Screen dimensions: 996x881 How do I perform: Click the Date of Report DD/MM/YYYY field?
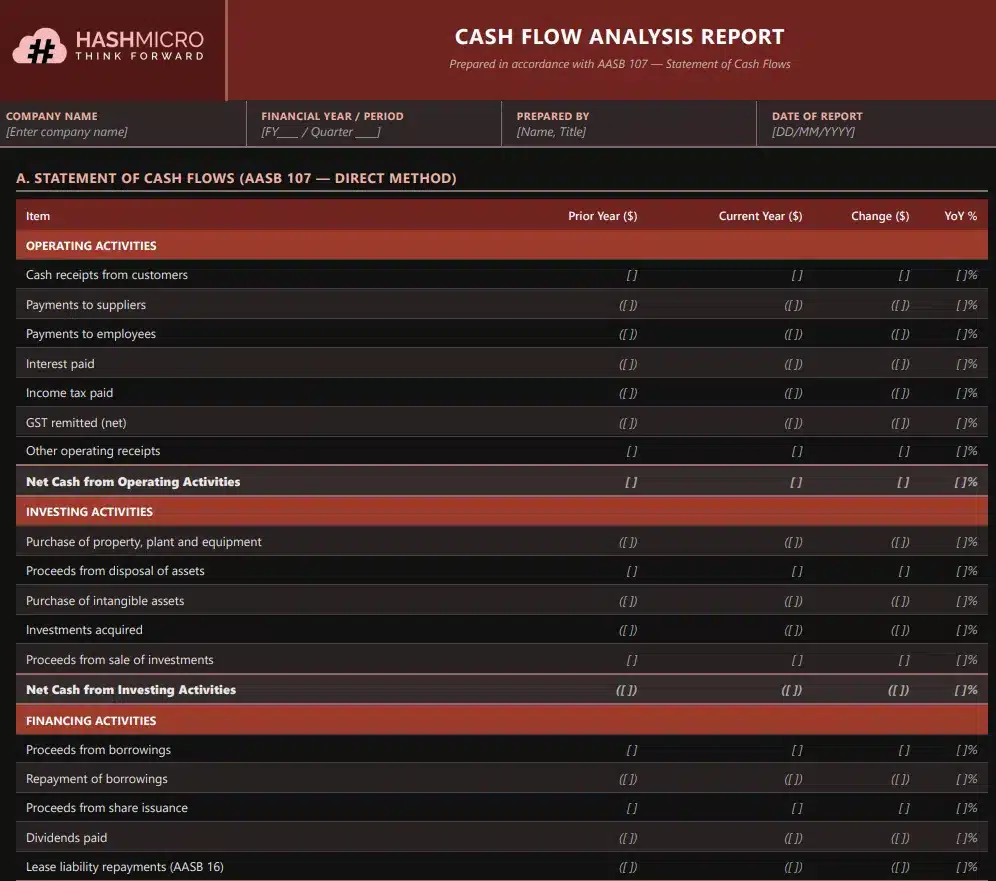point(813,132)
